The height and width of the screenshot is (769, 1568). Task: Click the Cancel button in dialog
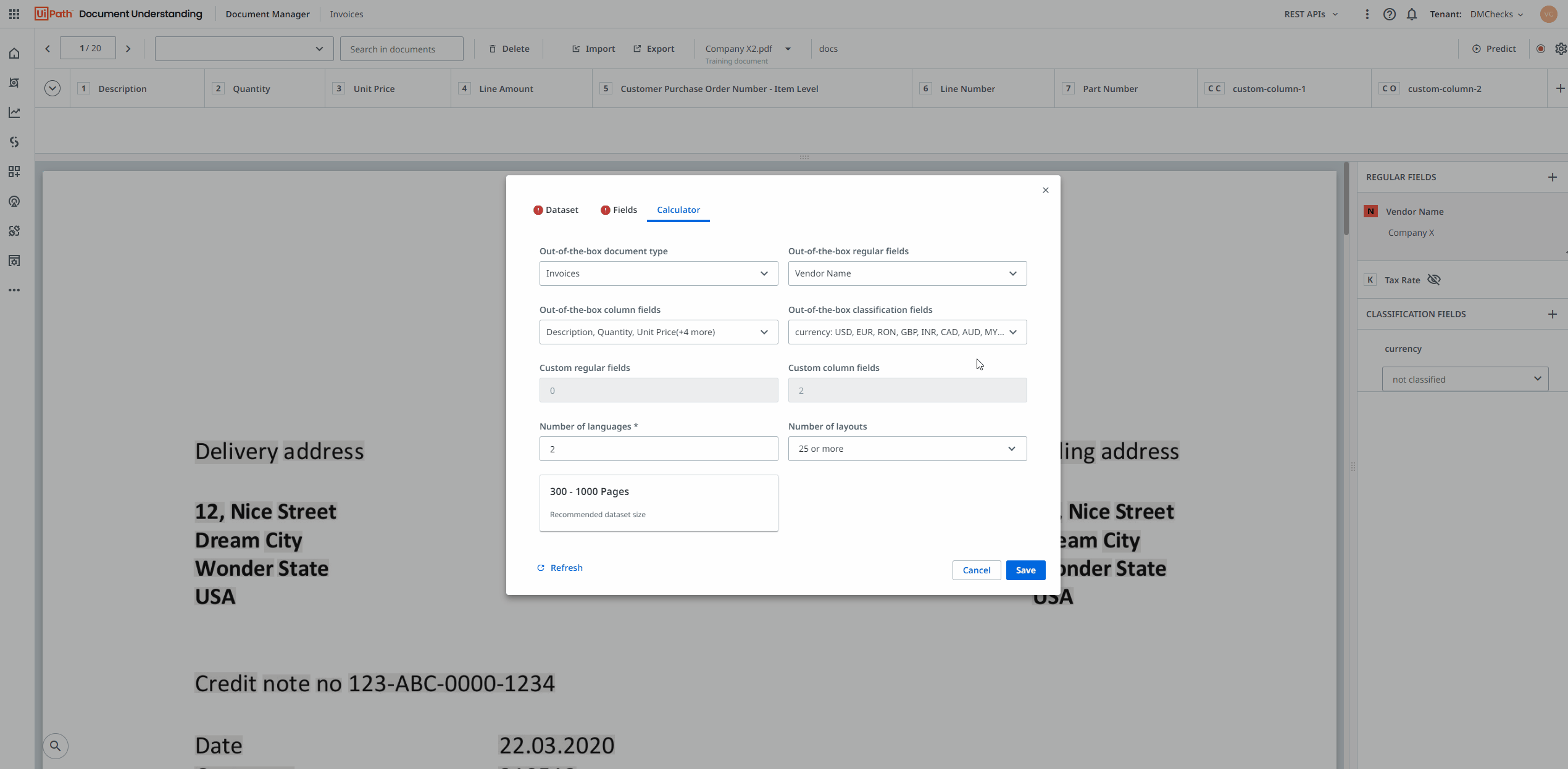(977, 570)
